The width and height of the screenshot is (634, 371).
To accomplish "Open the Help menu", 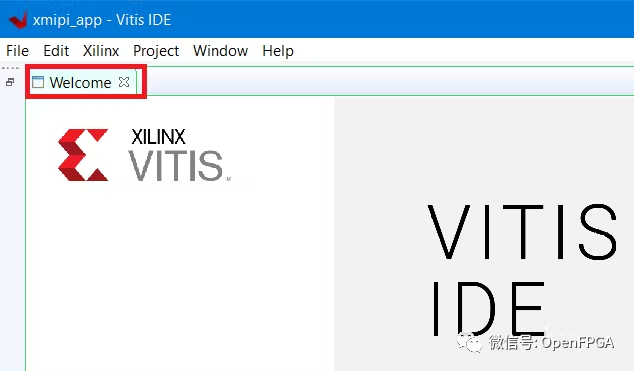I will coord(278,51).
